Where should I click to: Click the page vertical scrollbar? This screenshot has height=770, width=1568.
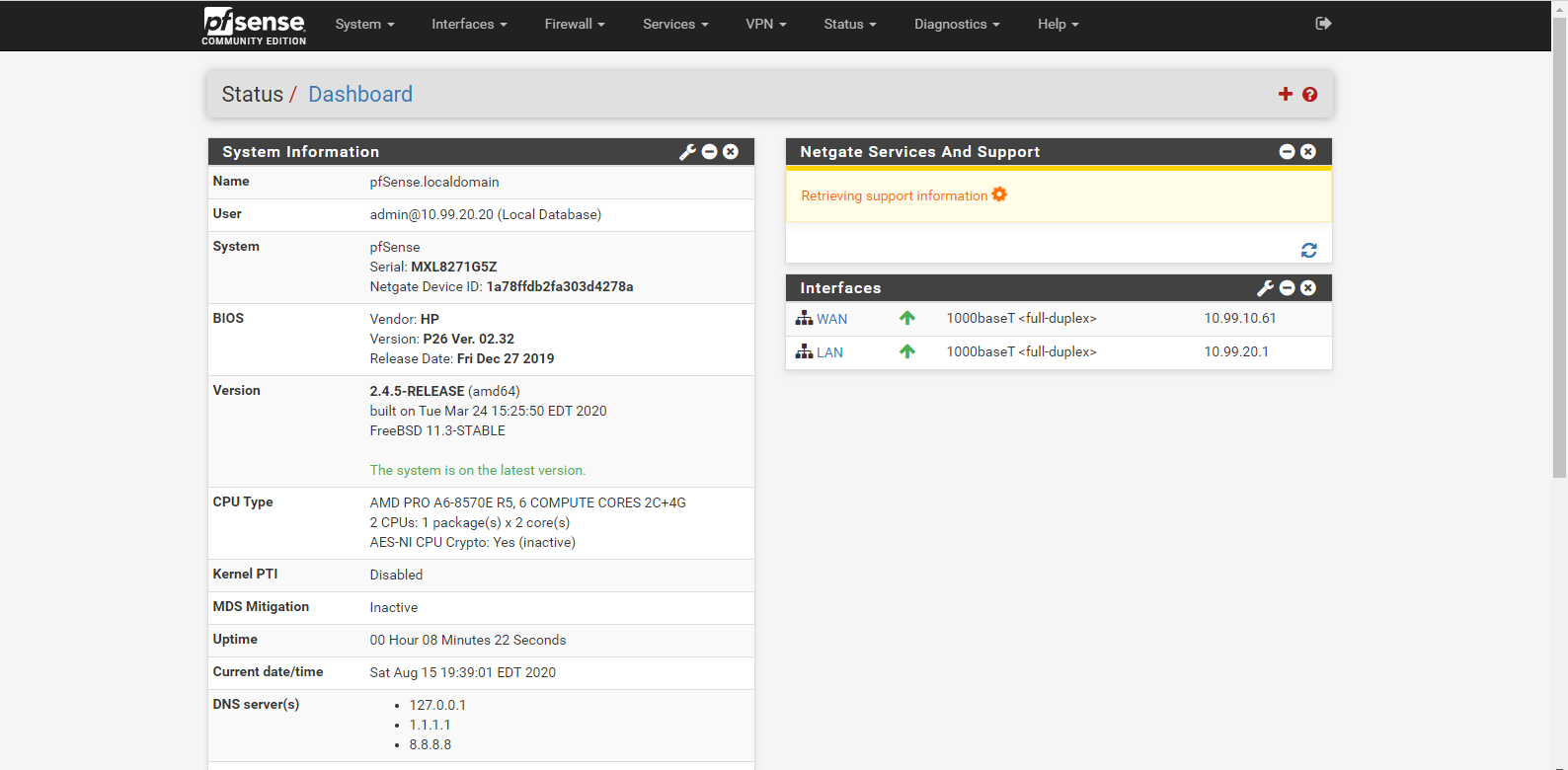tap(1559, 247)
